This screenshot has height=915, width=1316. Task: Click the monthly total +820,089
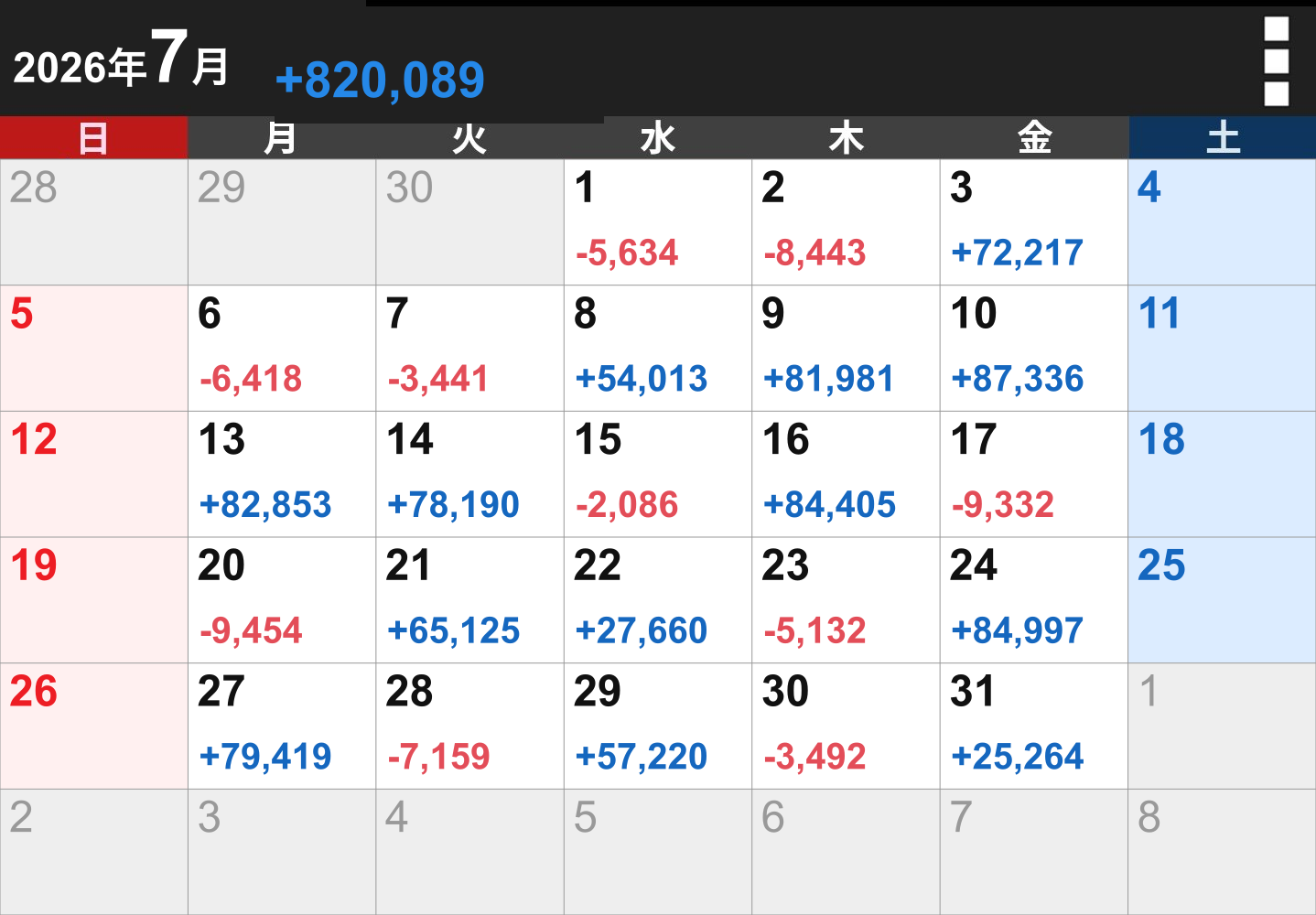click(380, 80)
